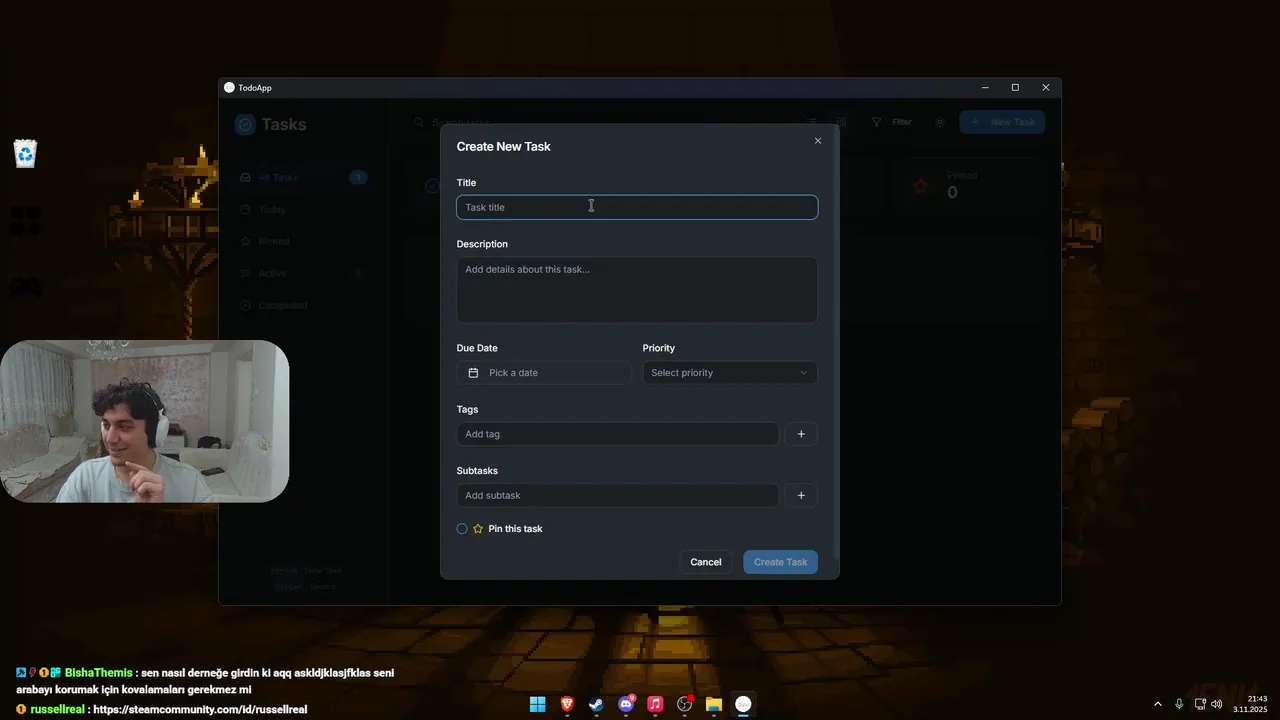
Task: Select Pinned in the sidebar
Action: [304, 241]
